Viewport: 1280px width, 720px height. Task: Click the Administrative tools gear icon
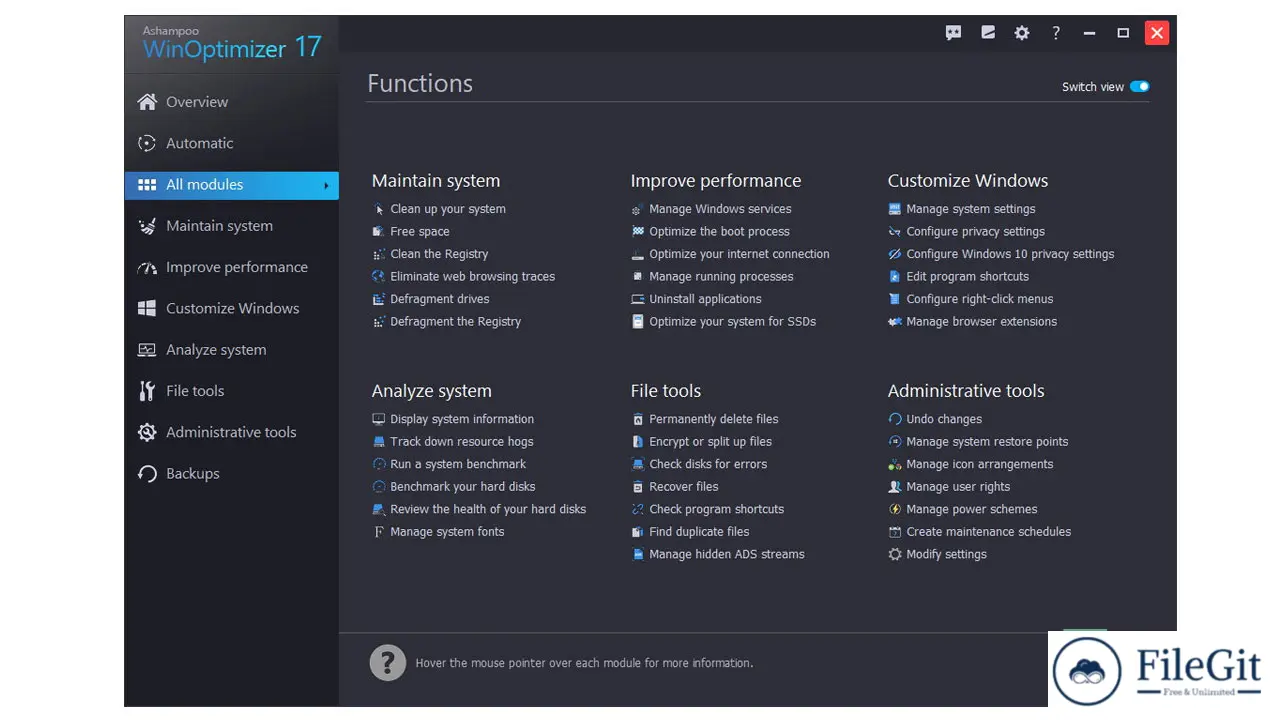coord(147,432)
